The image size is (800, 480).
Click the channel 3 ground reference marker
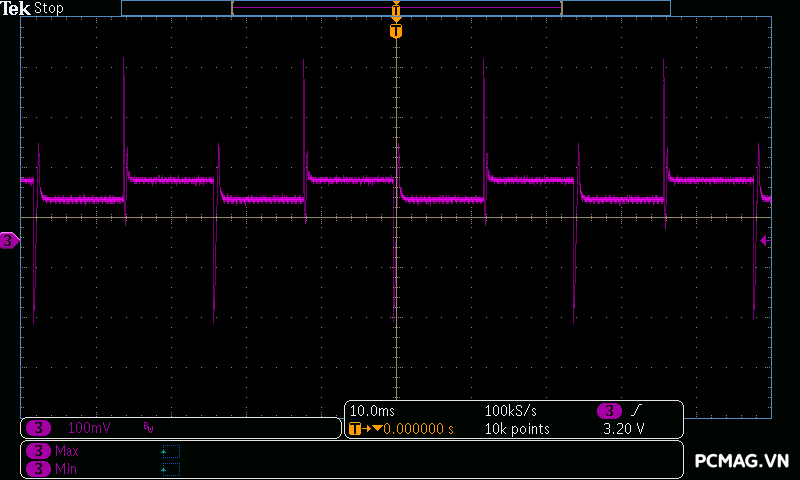9,240
